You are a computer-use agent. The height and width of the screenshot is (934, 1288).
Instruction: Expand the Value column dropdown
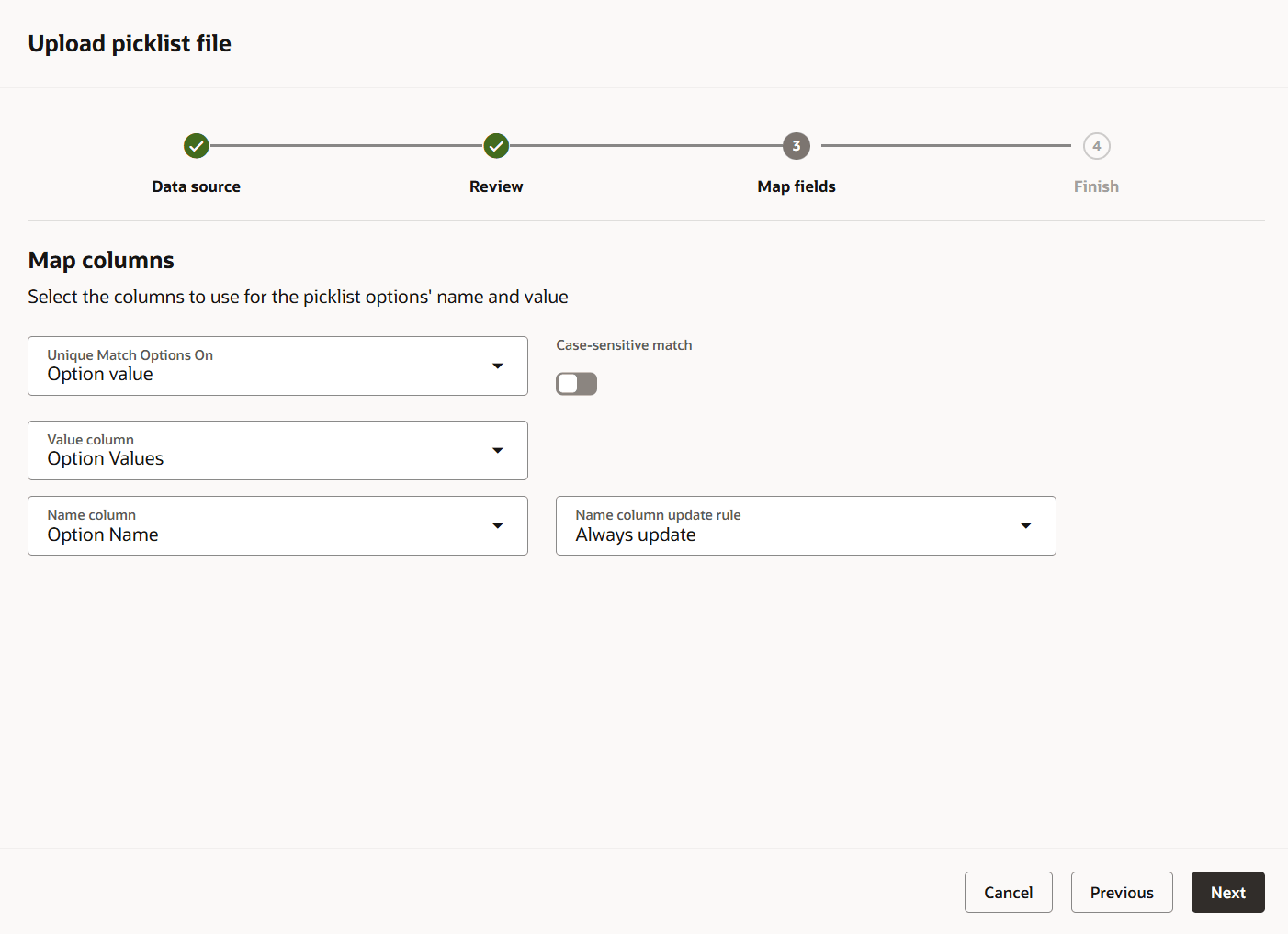pos(266,451)
